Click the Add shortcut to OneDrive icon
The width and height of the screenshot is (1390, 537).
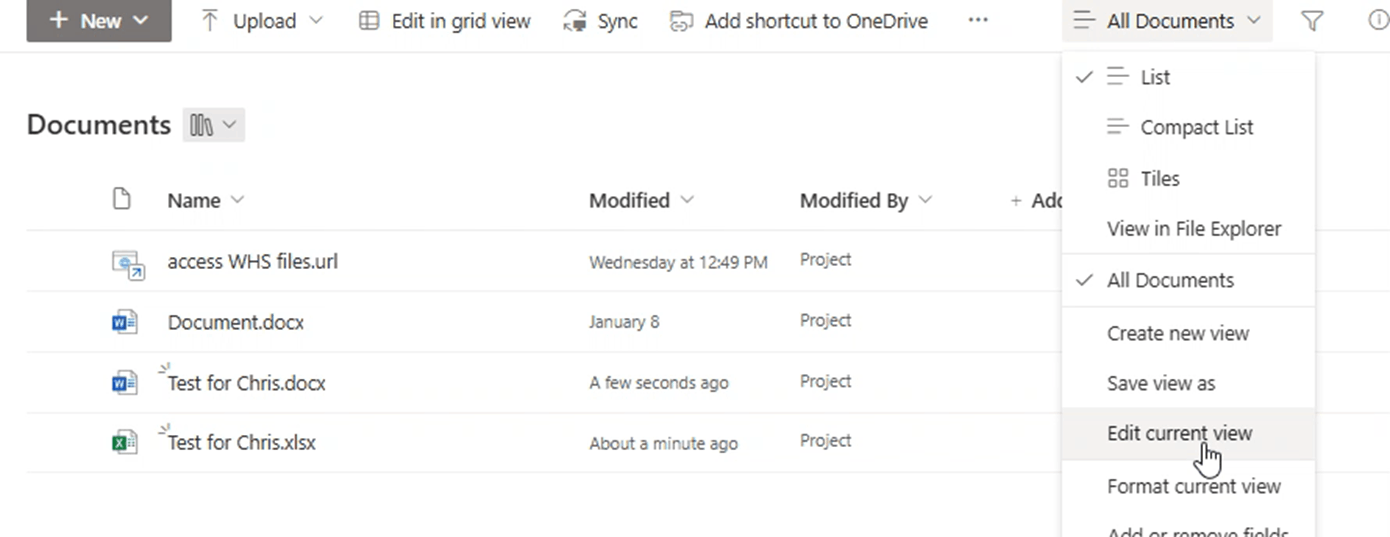pyautogui.click(x=681, y=21)
